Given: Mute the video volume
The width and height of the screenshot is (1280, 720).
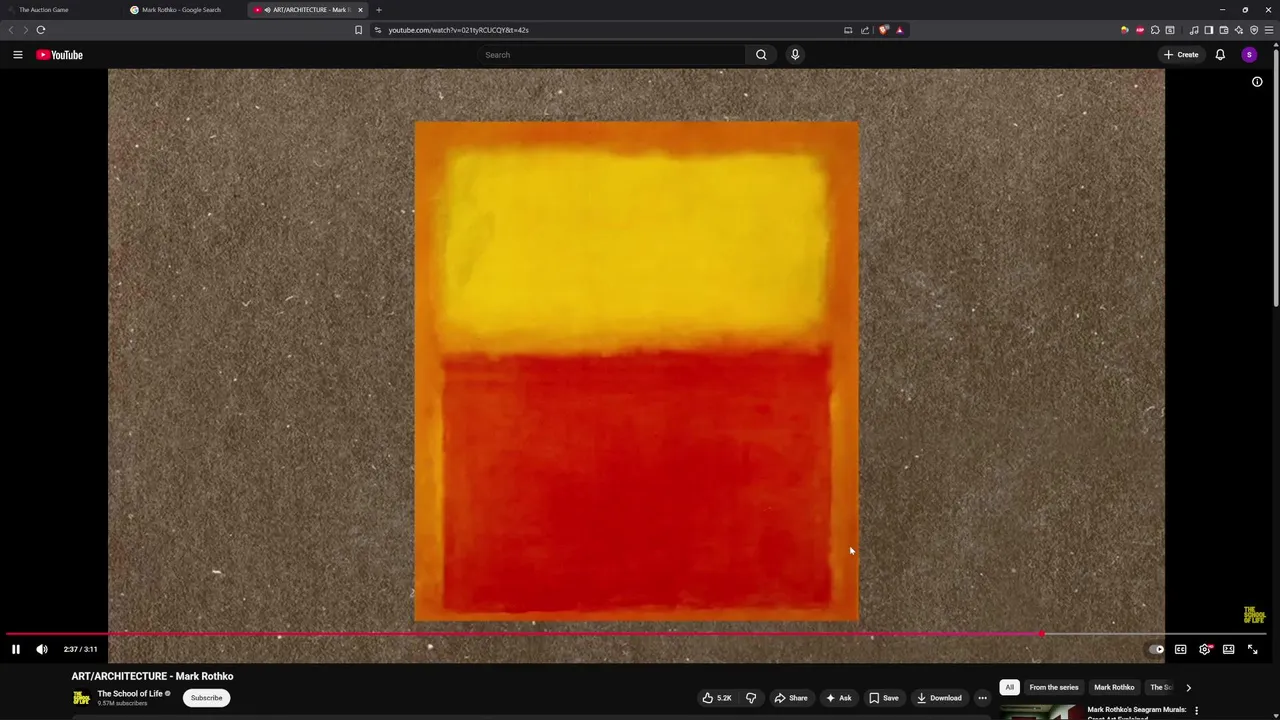Looking at the screenshot, I should (x=42, y=649).
